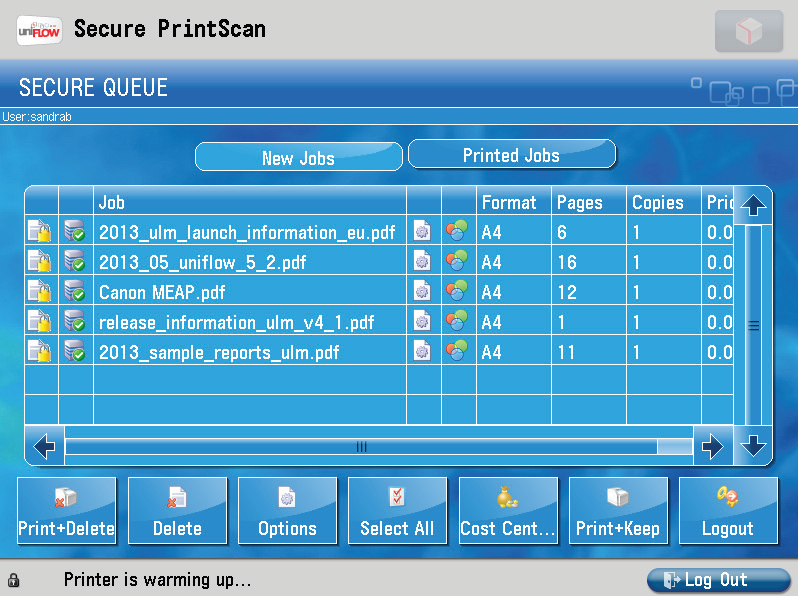Click the 3D cube icon at top right

(749, 31)
